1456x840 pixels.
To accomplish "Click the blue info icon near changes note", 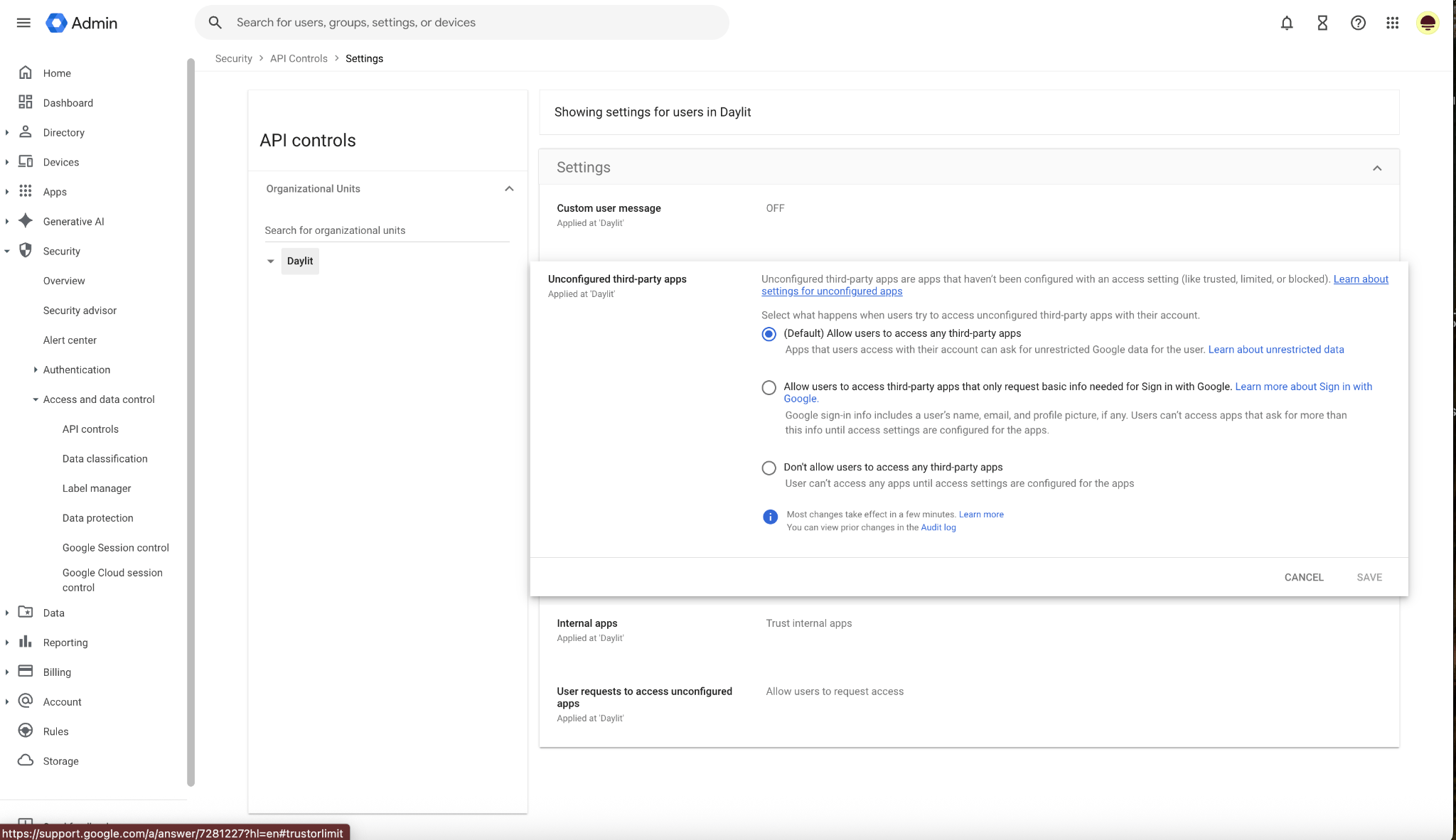I will point(770,517).
